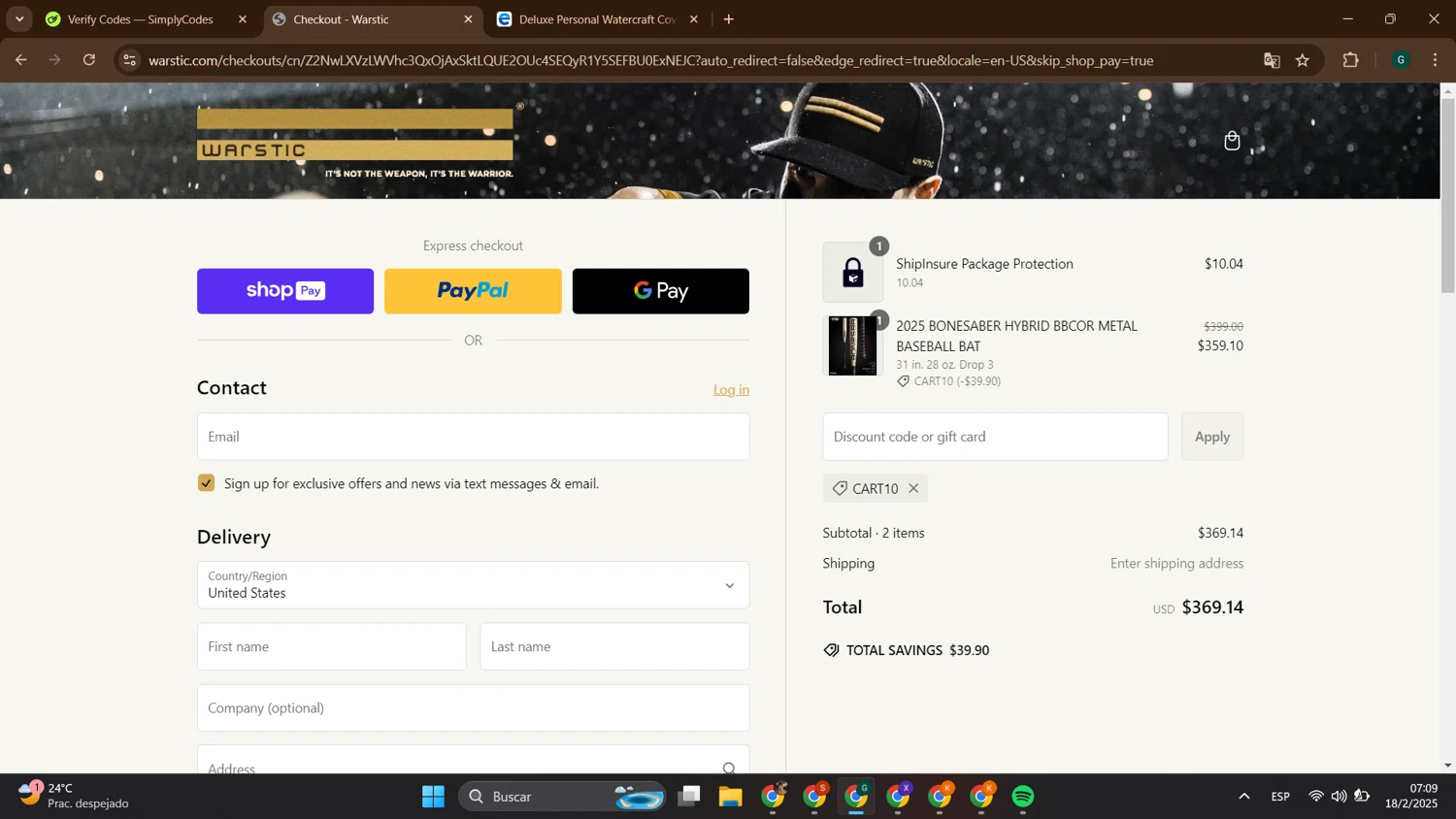This screenshot has width=1456, height=819.
Task: Open the weather widget on taskbar
Action: [74, 796]
